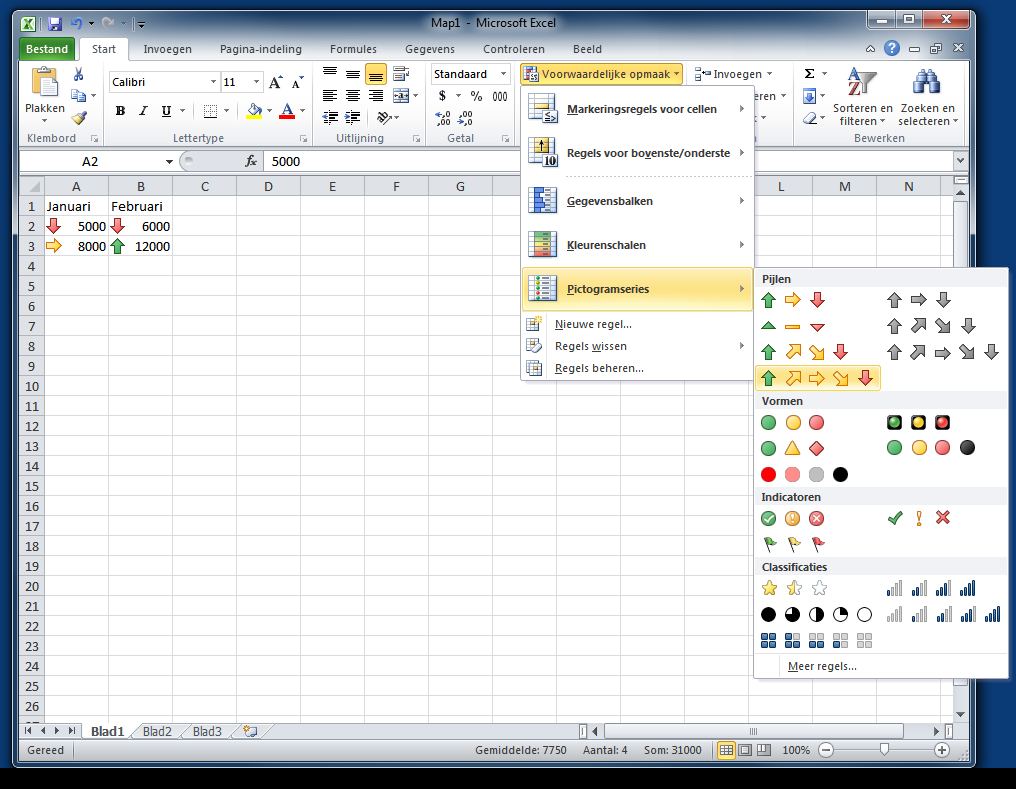The height and width of the screenshot is (789, 1016).
Task: Click the insert function fx button
Action: [x=251, y=161]
